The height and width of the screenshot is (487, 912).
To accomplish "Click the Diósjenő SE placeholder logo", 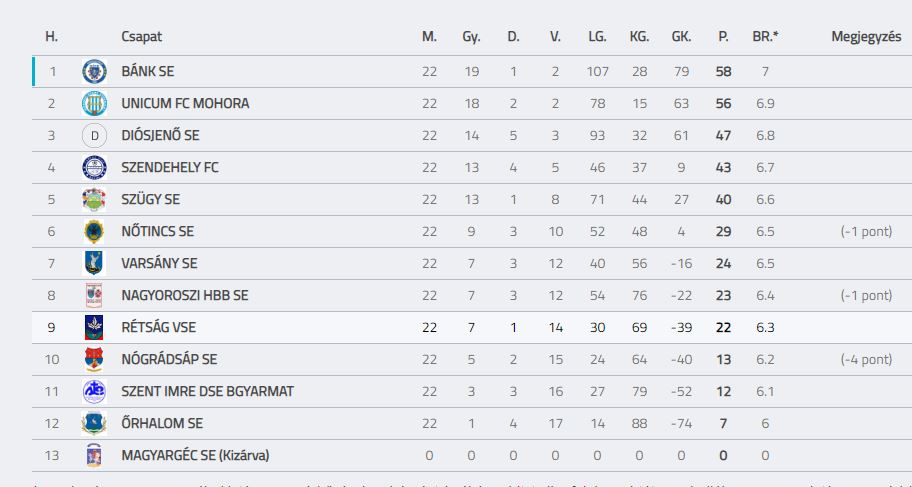I will pos(94,136).
